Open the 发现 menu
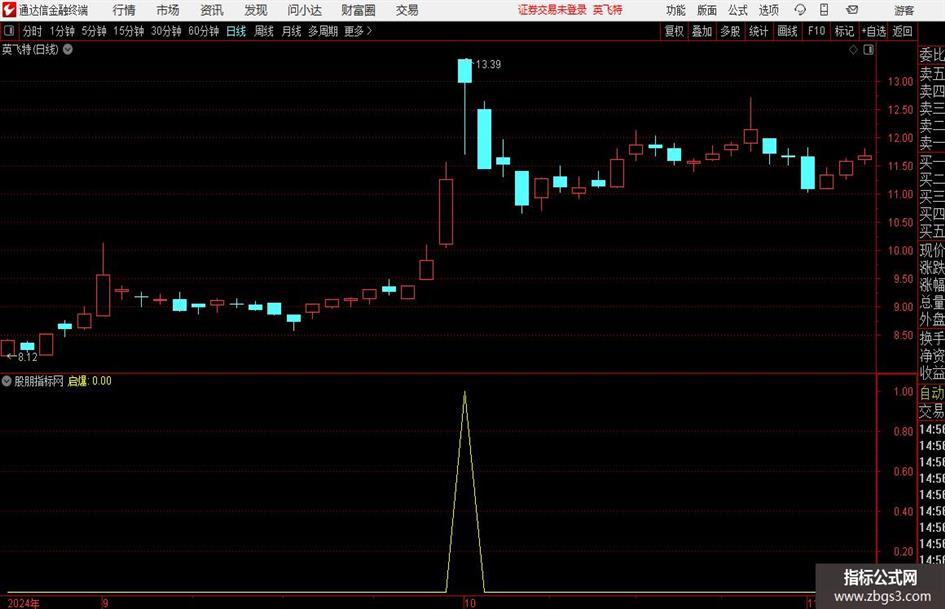Image resolution: width=945 pixels, height=609 pixels. 256,10
